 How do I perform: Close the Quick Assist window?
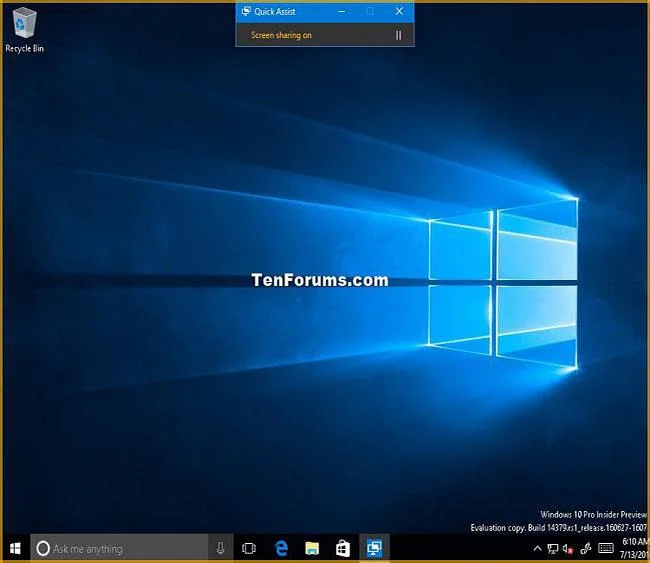pos(399,12)
